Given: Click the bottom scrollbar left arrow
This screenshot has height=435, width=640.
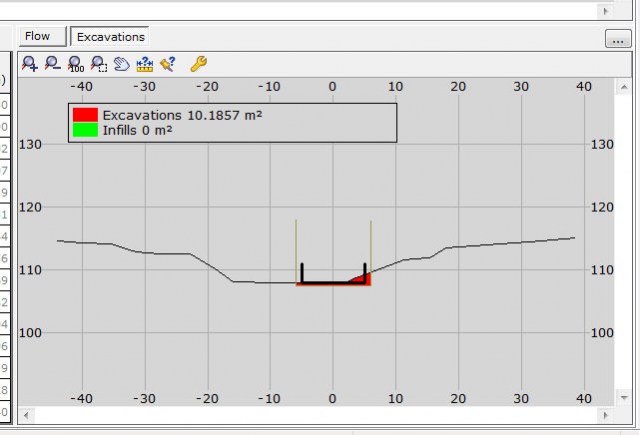Looking at the screenshot, I should [x=26, y=414].
